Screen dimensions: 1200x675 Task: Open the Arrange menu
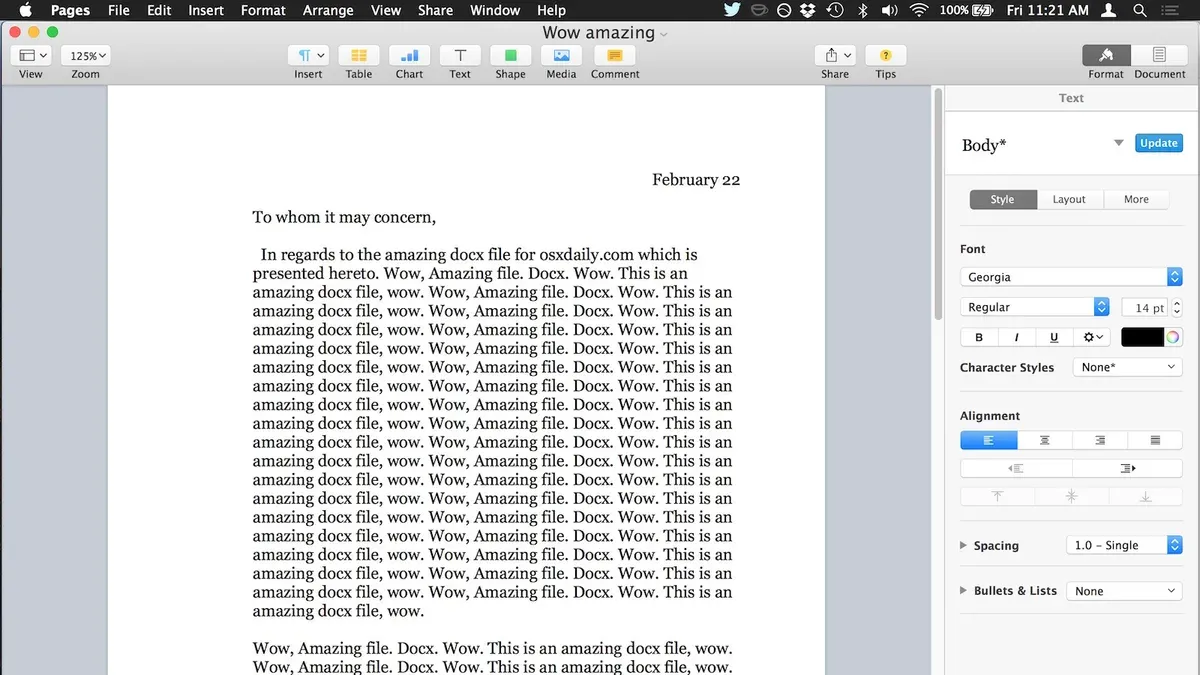328,10
